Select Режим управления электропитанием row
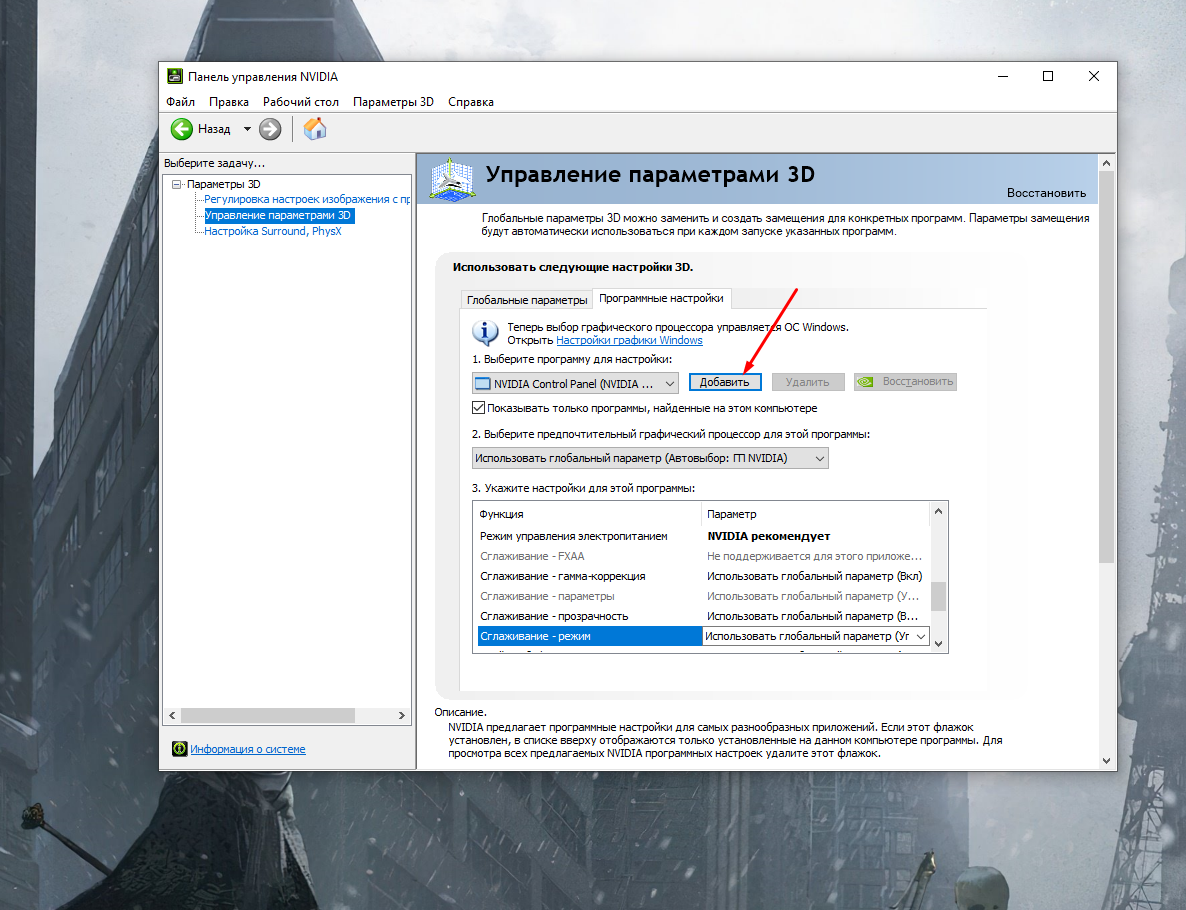The height and width of the screenshot is (910, 1186). click(702, 536)
